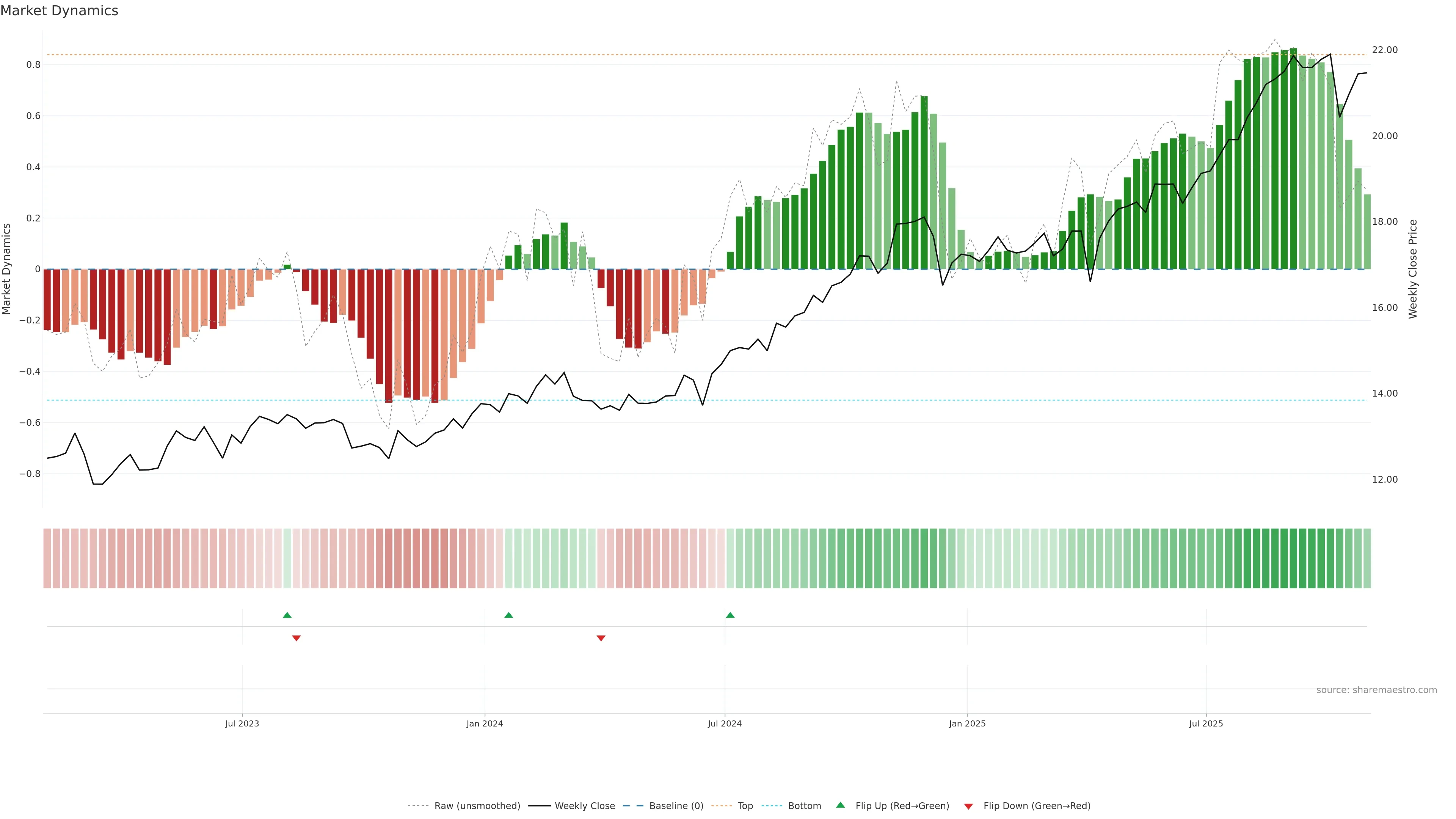Click the black Weekly Close legend line
The width and height of the screenshot is (1456, 819).
[539, 806]
